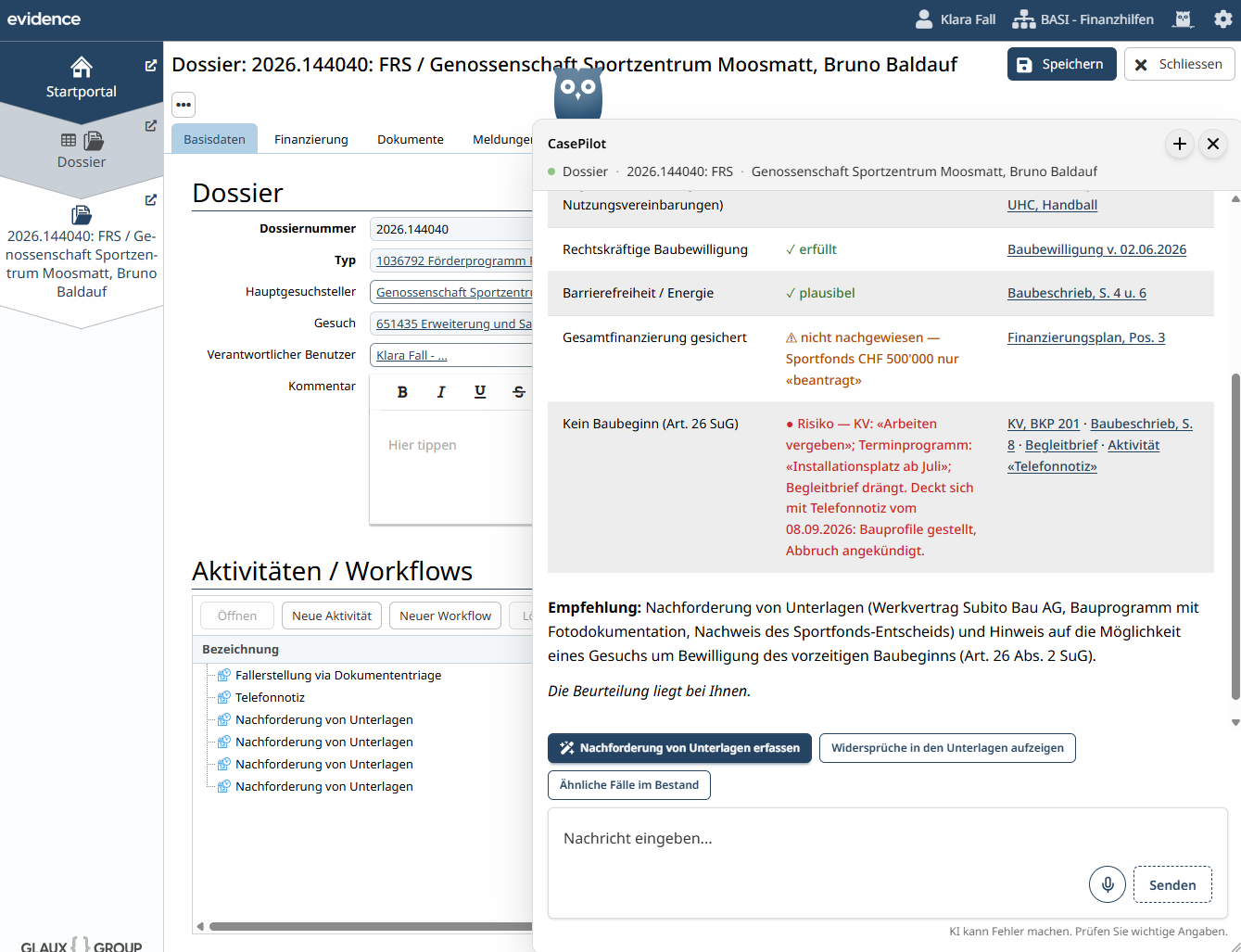Select the Telefonnotiz activity row

[x=270, y=697]
